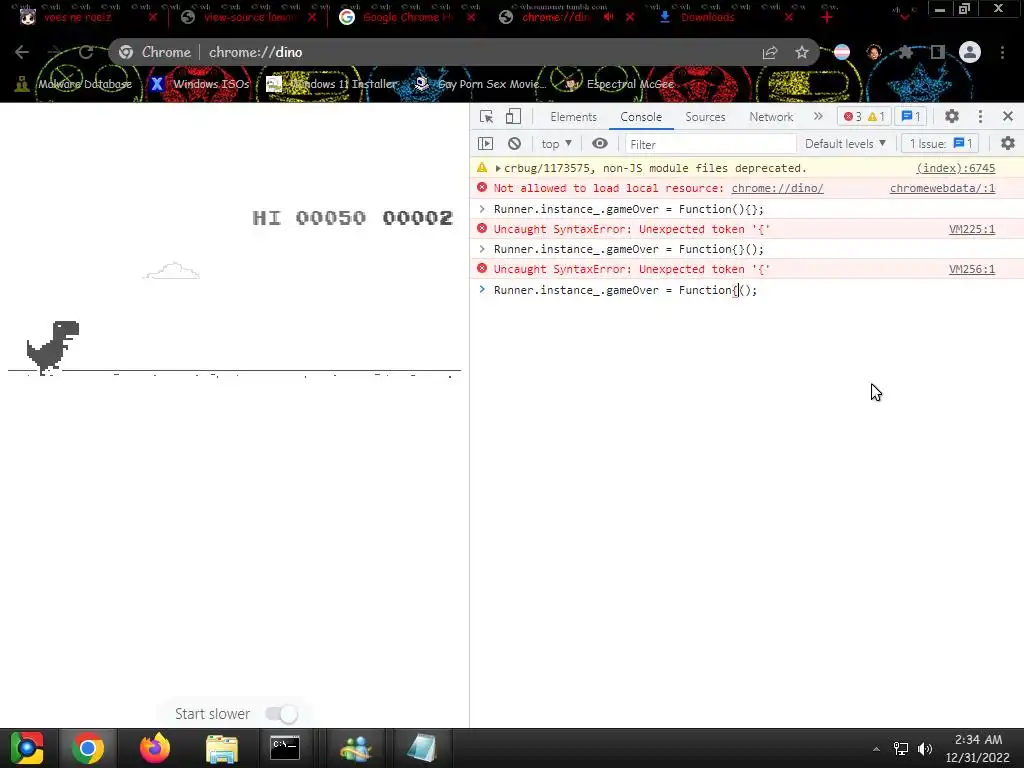Screen dimensions: 1024x768
Task: Open DevTools settings gear
Action: pos(952,116)
